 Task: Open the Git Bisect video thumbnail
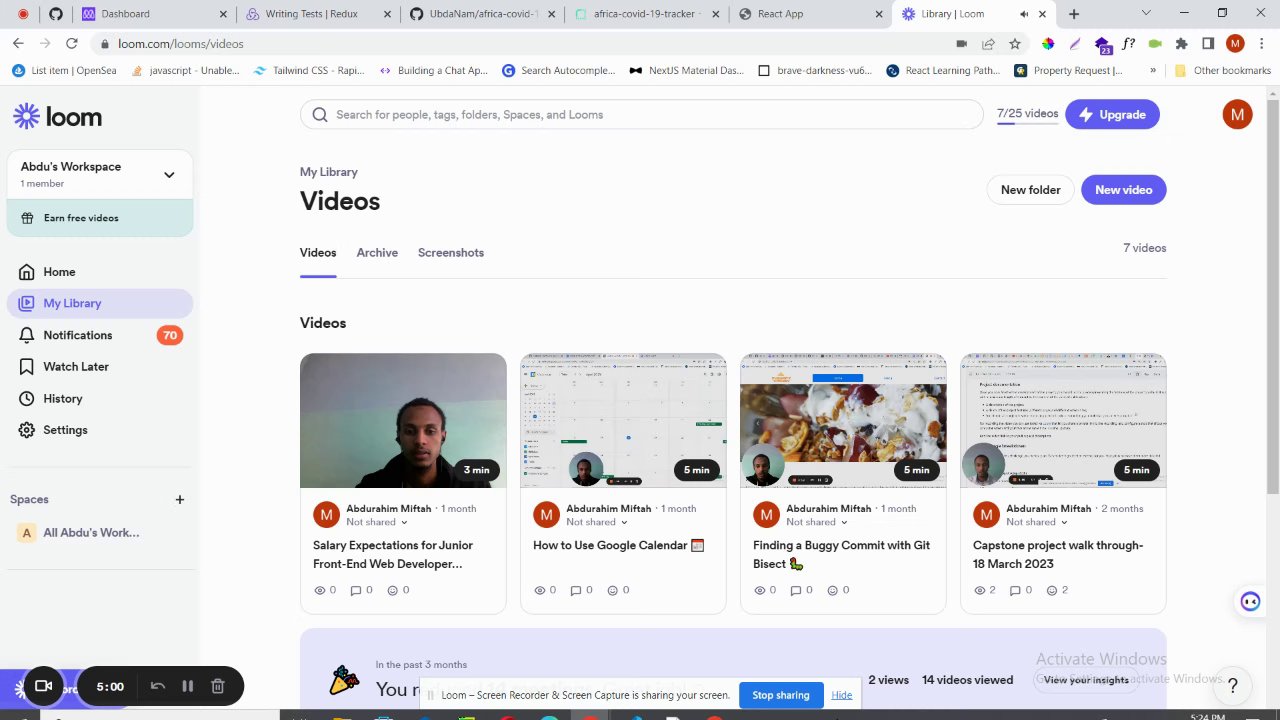click(x=843, y=421)
